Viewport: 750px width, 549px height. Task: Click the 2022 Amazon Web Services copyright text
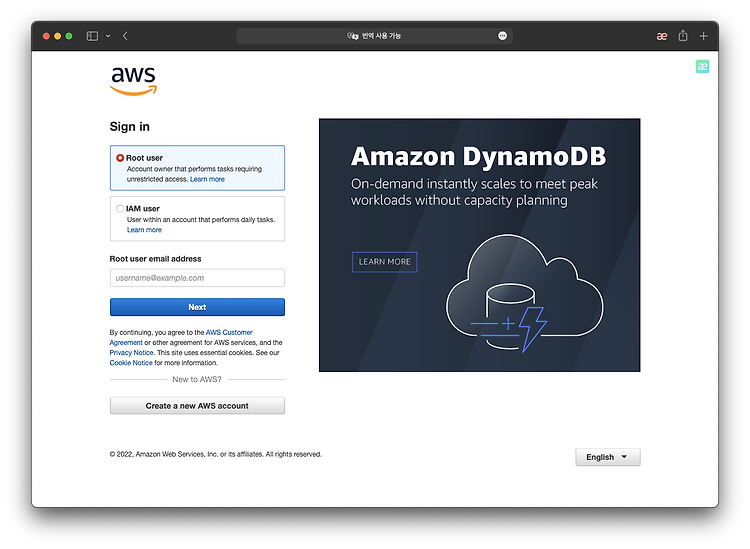215,454
